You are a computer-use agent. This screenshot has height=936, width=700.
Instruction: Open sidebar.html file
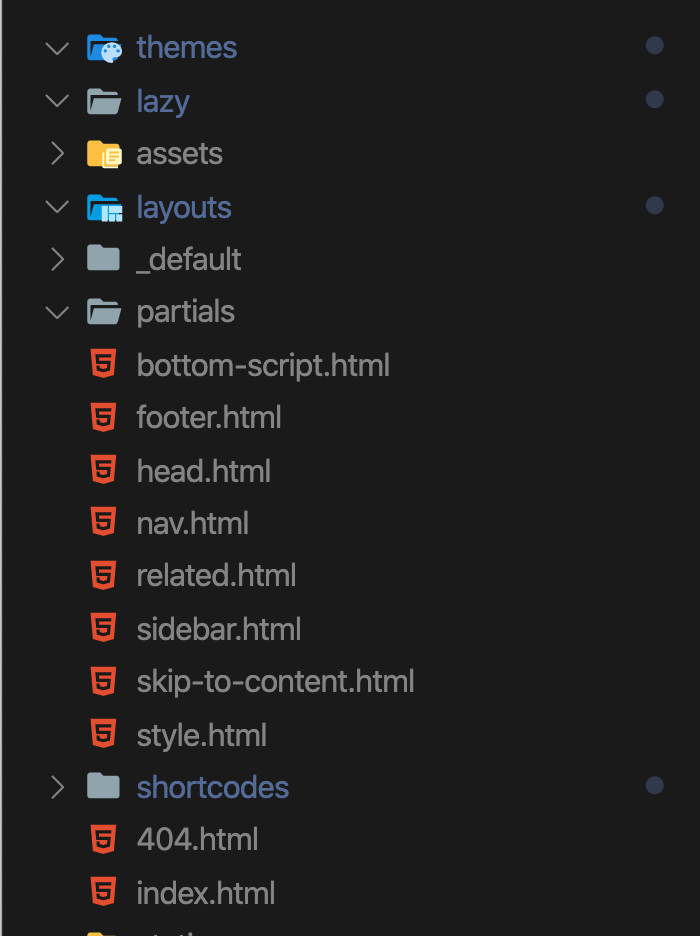tap(219, 629)
